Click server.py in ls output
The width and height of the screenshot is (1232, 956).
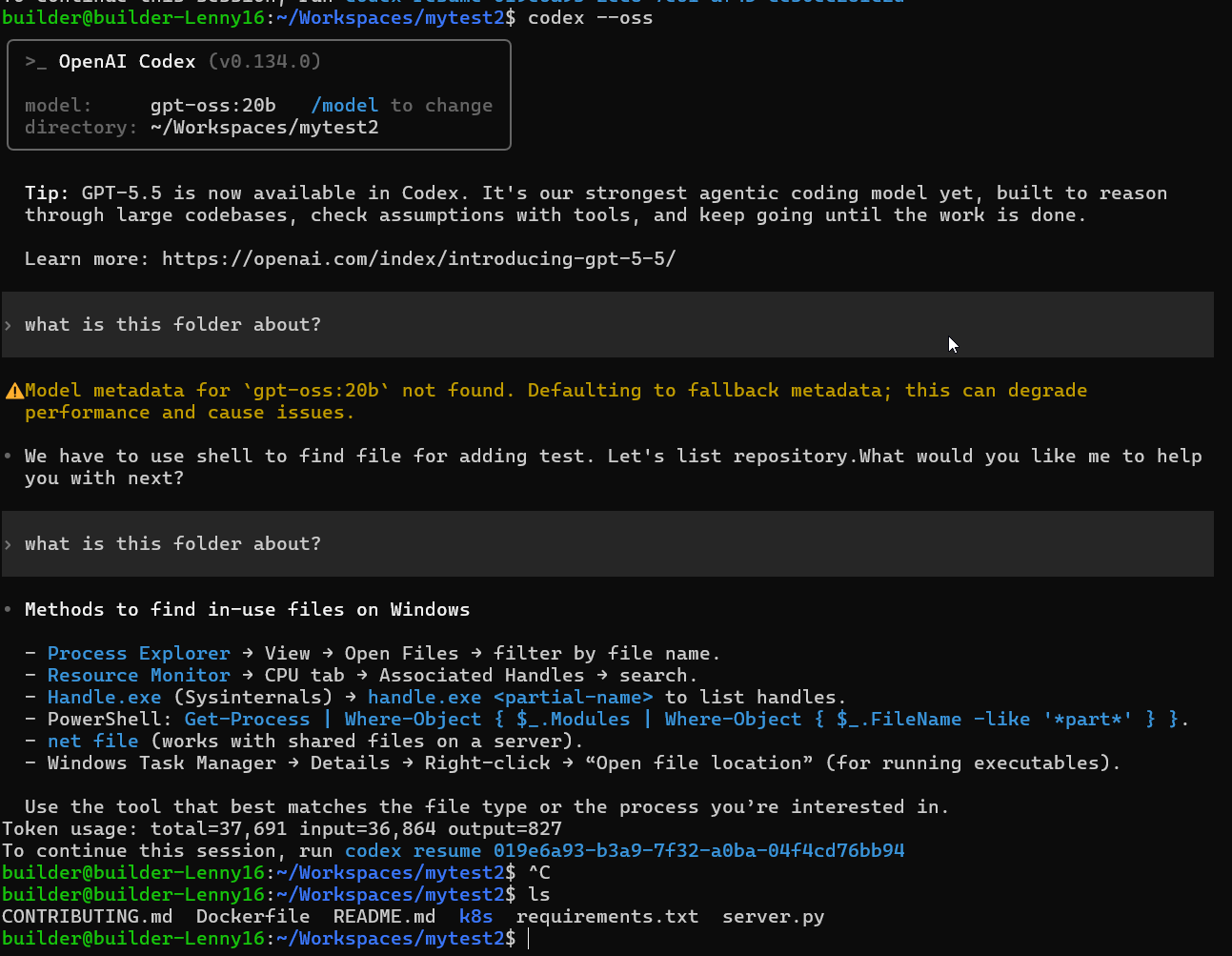tap(773, 917)
